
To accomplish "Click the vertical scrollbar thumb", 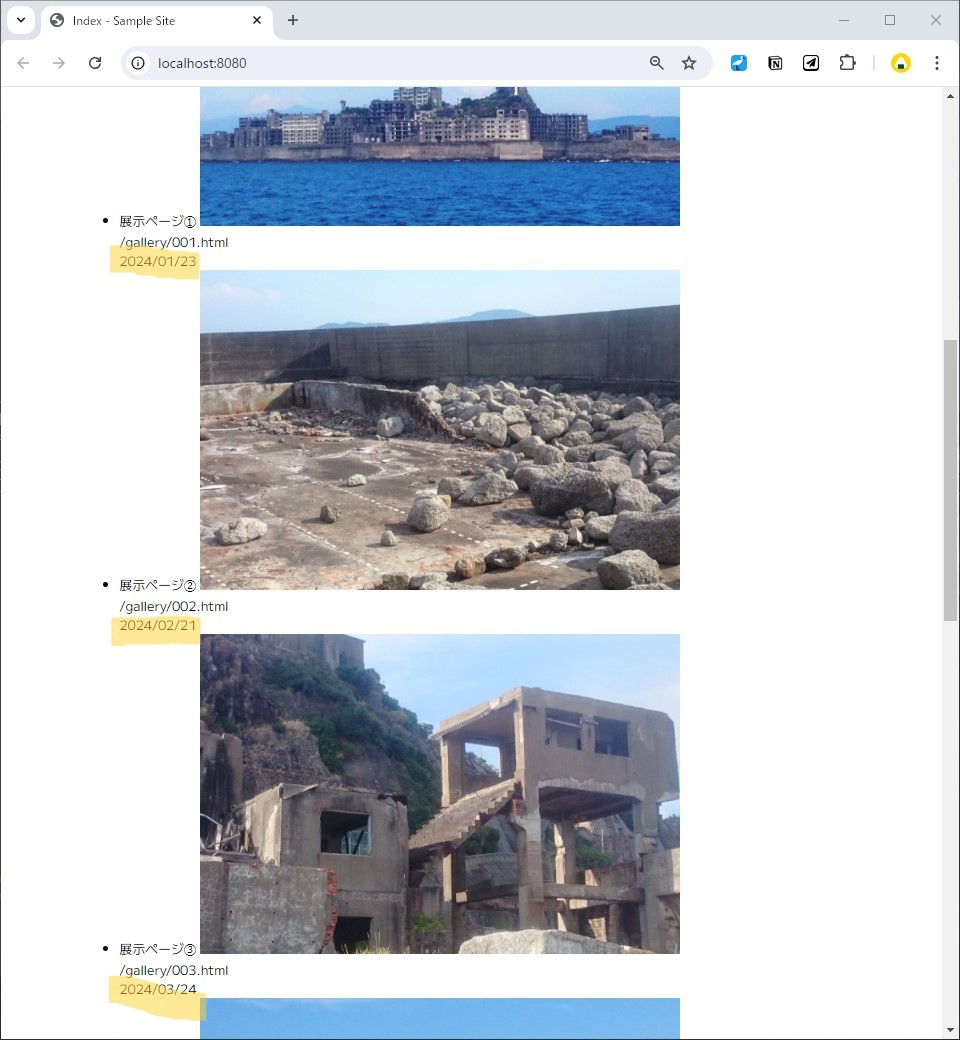I will coord(950,480).
